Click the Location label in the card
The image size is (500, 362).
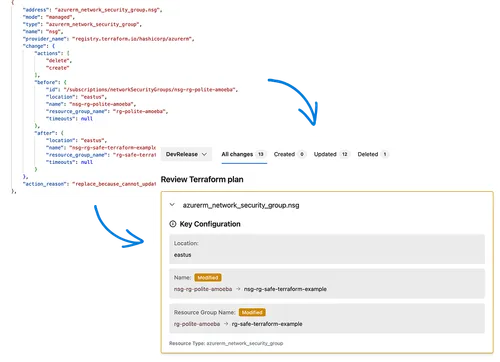pos(186,243)
